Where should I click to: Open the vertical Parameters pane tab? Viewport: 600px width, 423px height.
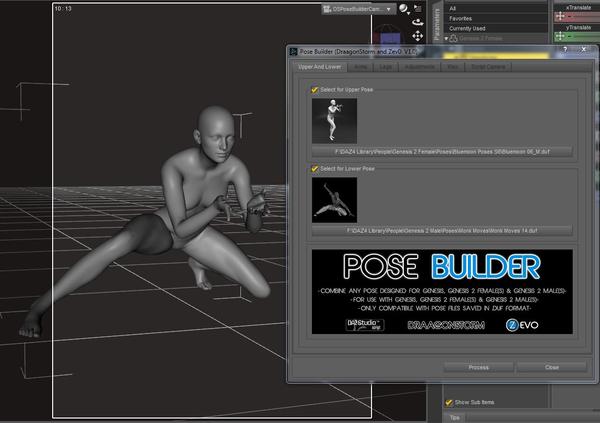click(x=437, y=23)
